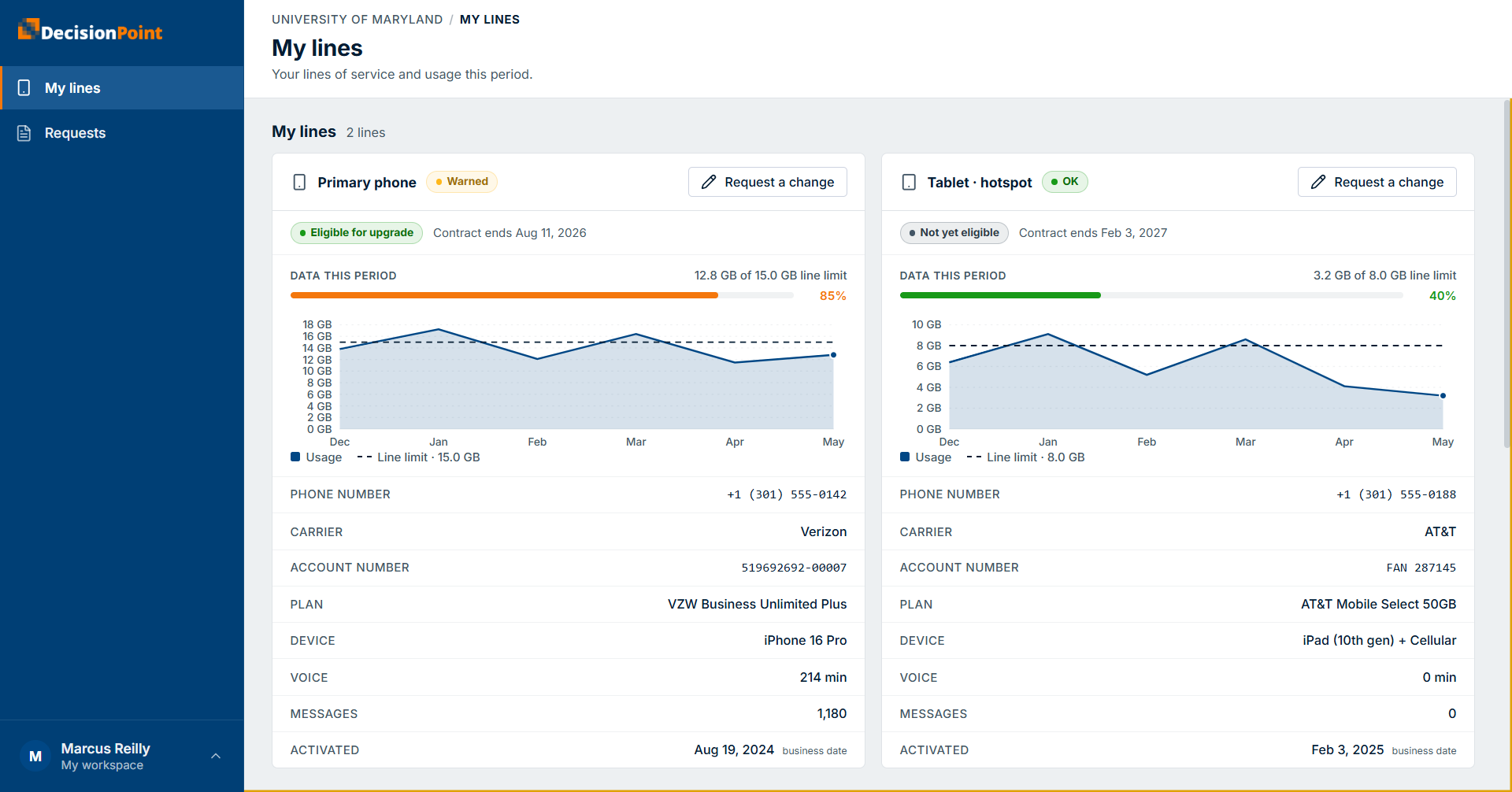
Task: Click the OK status badge
Action: (x=1065, y=181)
